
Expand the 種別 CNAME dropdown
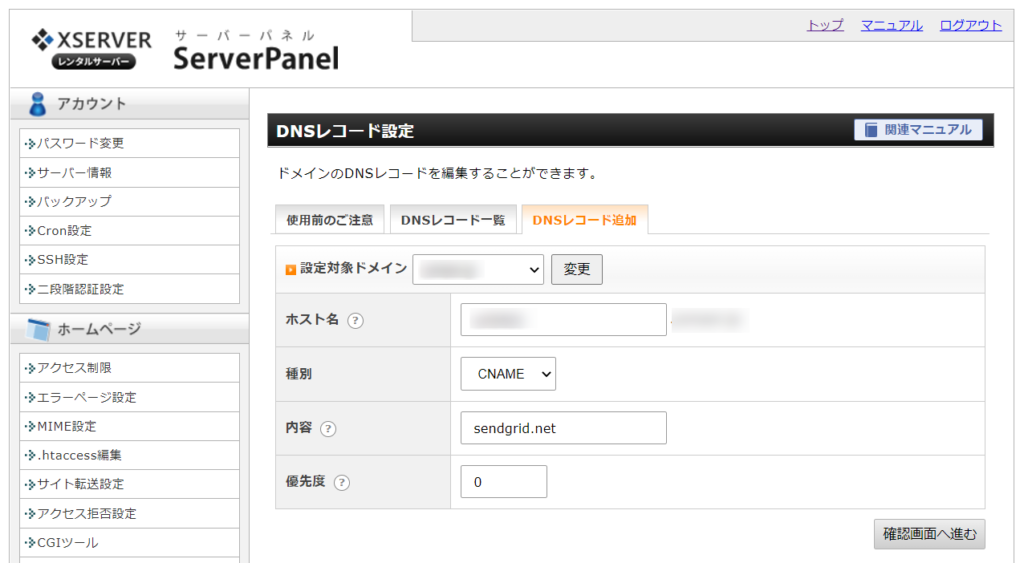click(508, 374)
